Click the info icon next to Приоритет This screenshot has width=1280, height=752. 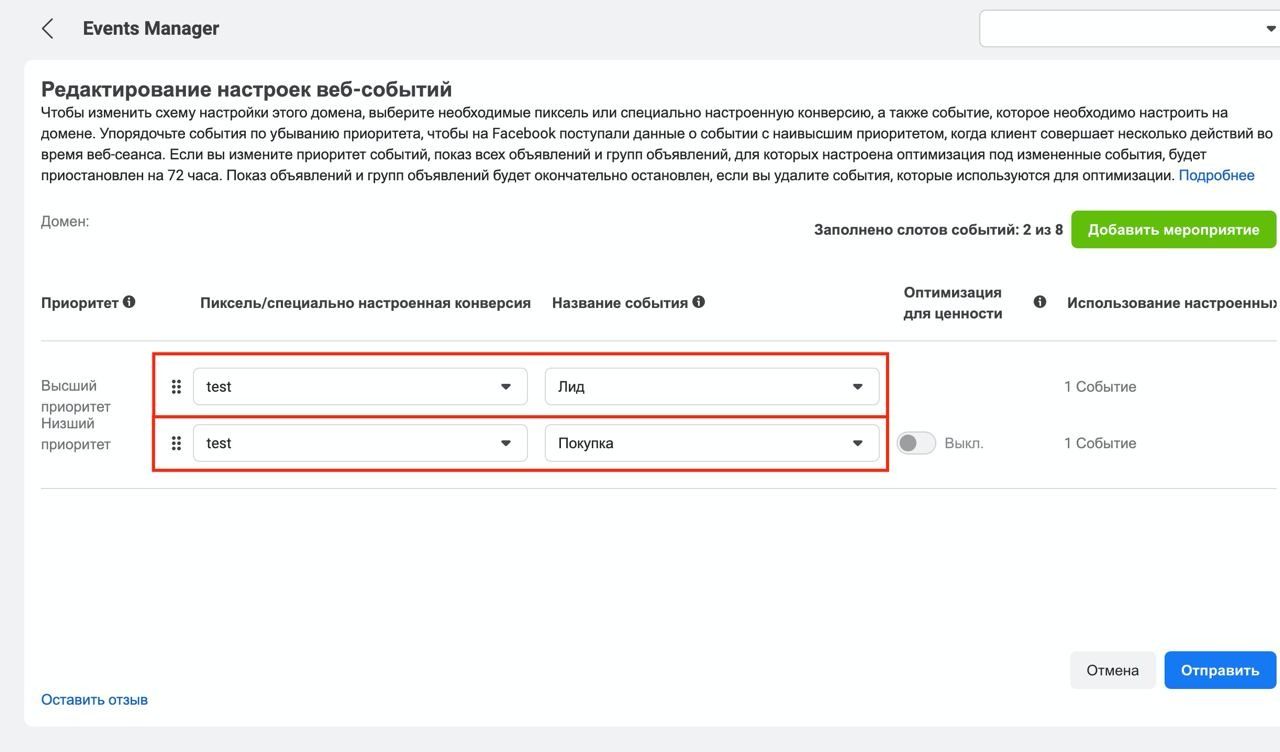(129, 302)
